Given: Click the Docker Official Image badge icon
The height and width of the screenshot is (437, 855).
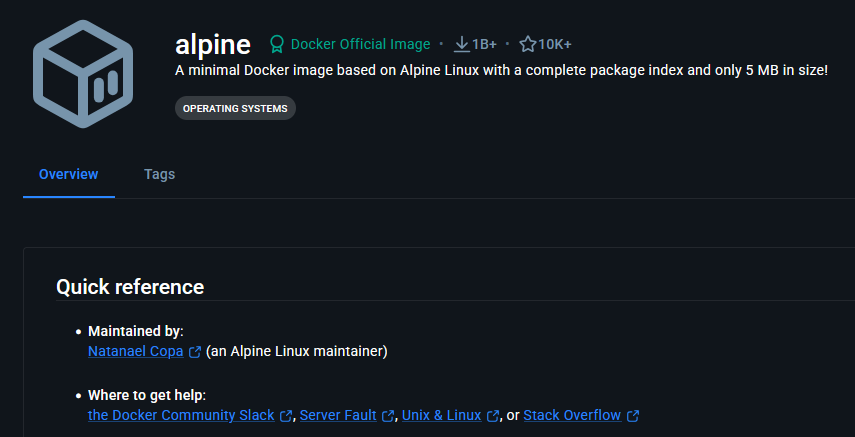Looking at the screenshot, I should coord(277,44).
